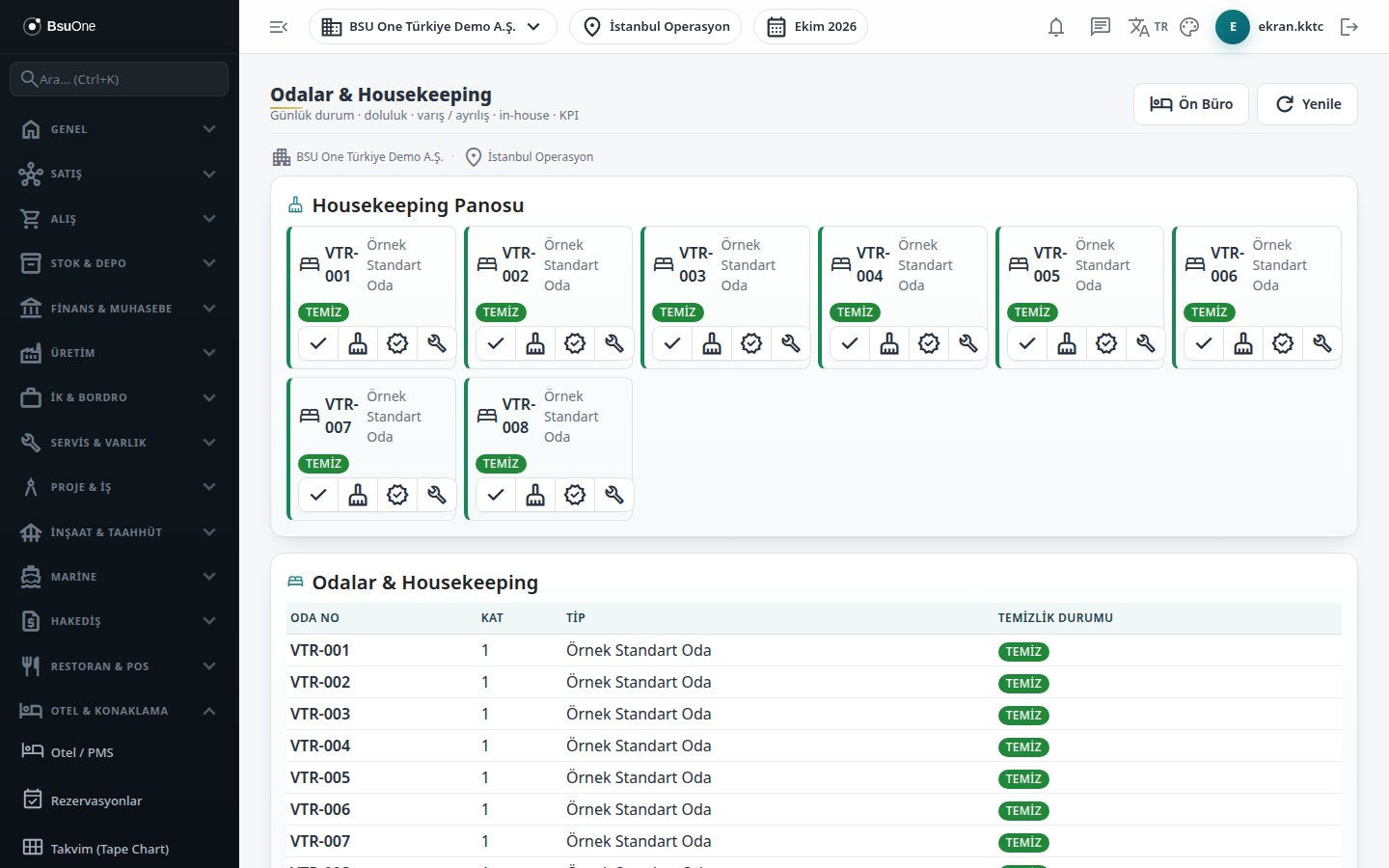The height and width of the screenshot is (868, 1389).
Task: Click the inspected badge icon on VTR-006
Action: pos(1283,343)
